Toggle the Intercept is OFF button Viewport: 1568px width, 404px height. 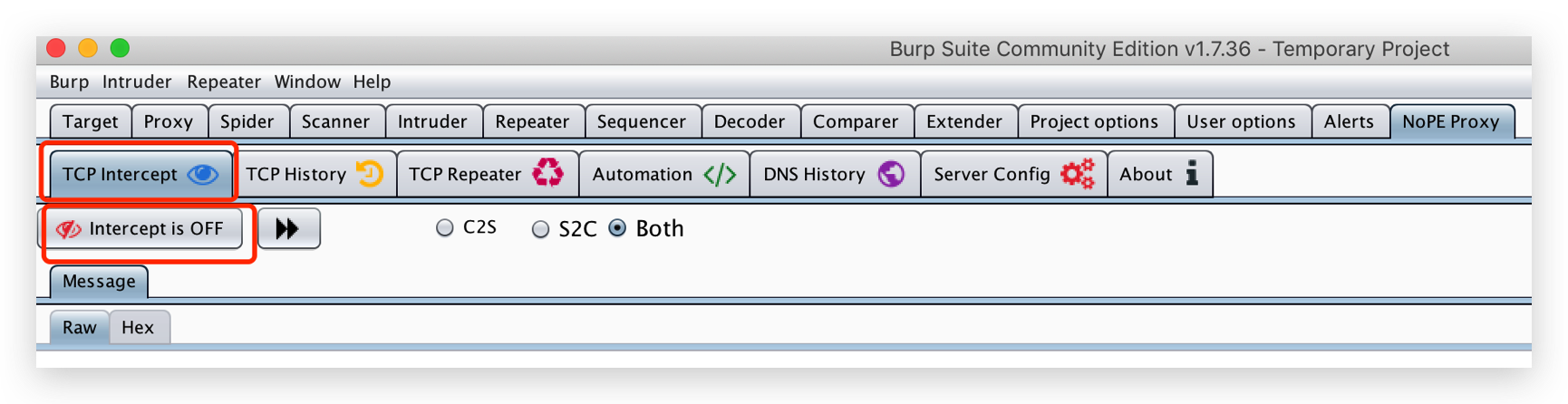pos(142,228)
